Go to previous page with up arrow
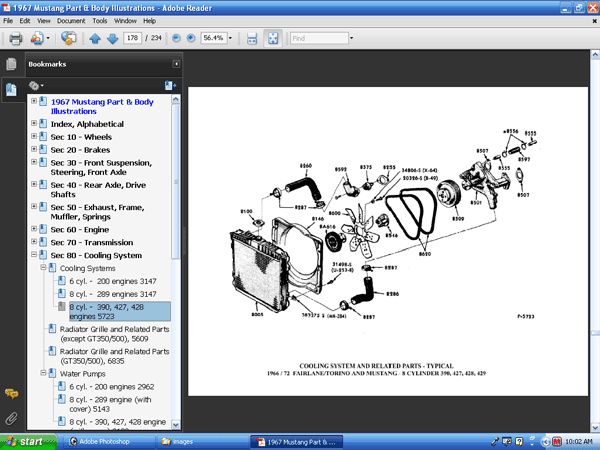The width and height of the screenshot is (600, 450). pyautogui.click(x=95, y=38)
